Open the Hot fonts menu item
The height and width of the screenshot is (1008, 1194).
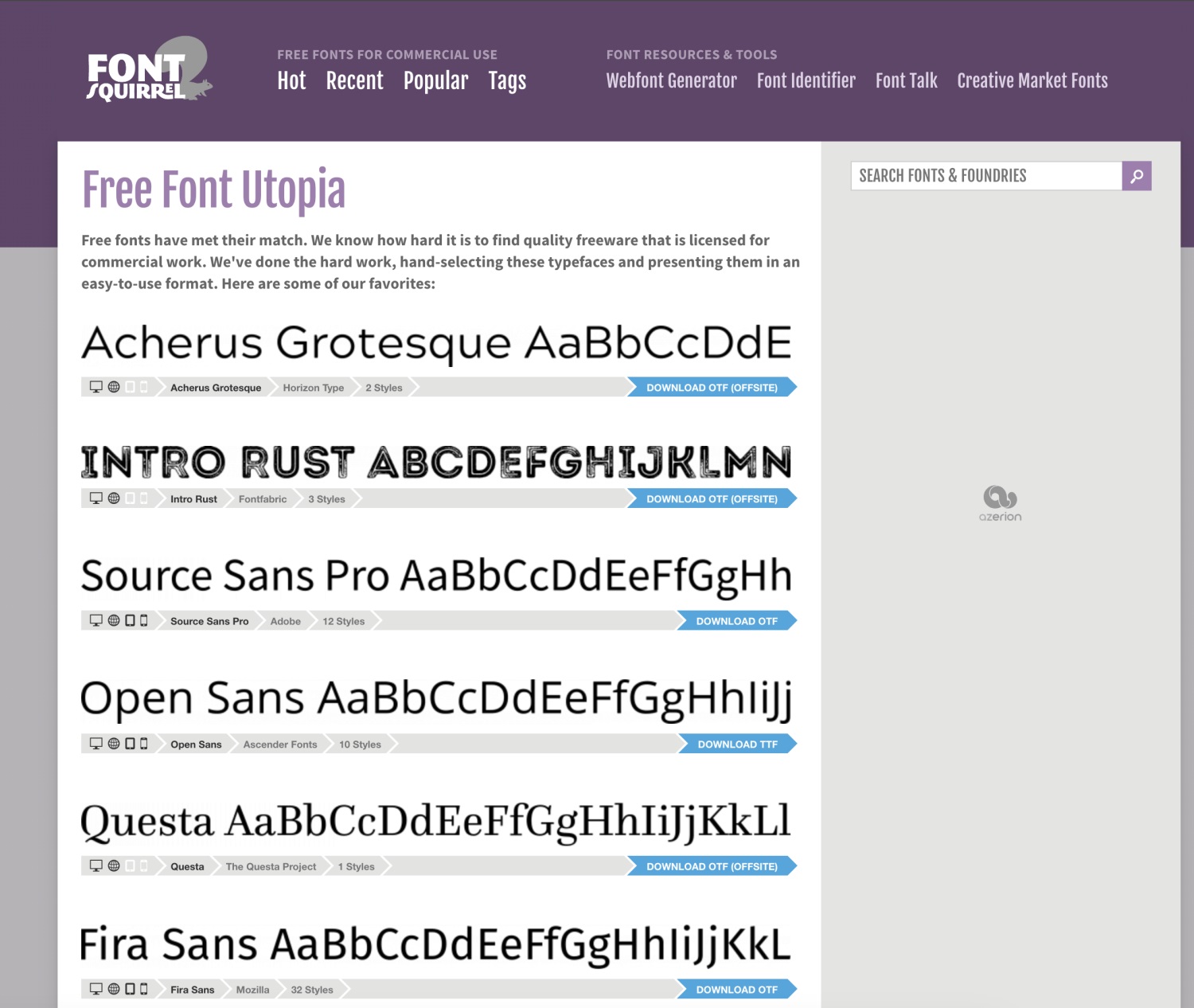click(291, 80)
